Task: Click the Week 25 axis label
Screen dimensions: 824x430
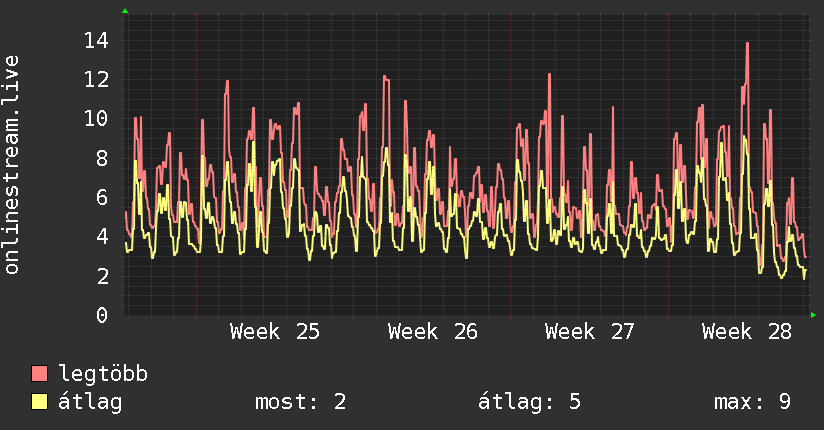Action: [x=275, y=332]
